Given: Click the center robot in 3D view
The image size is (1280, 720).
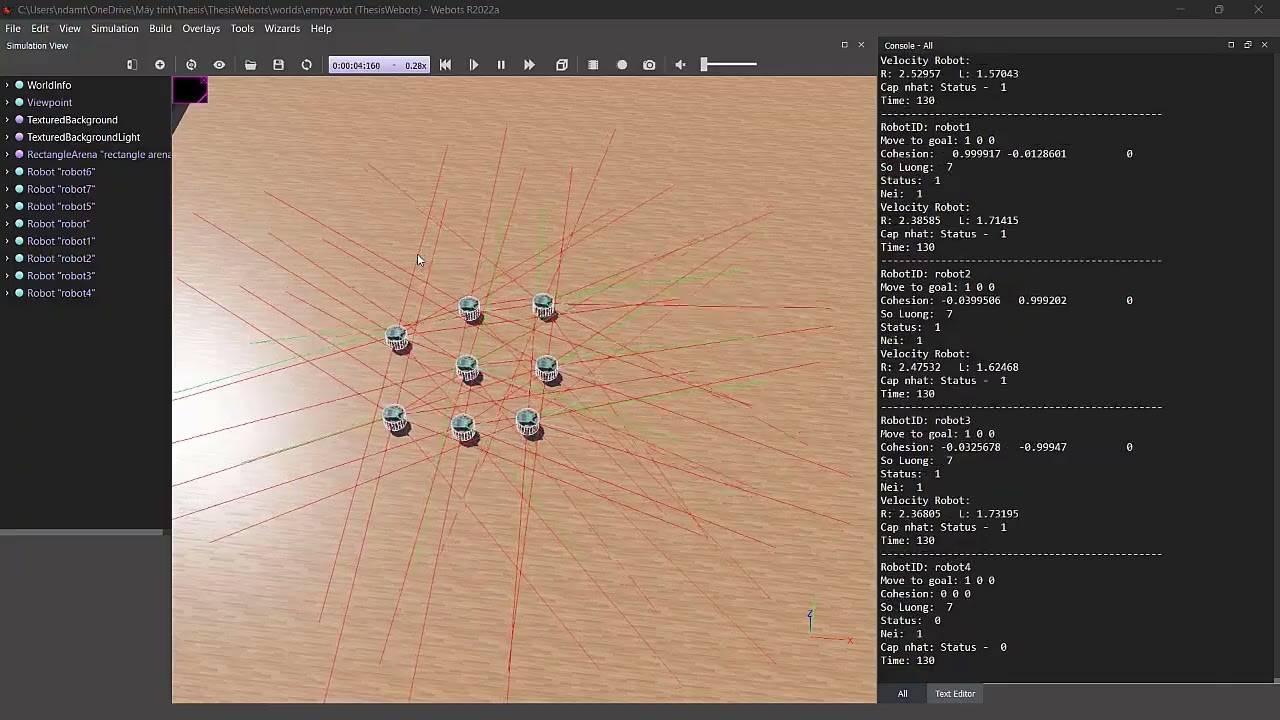Looking at the screenshot, I should coord(467,369).
